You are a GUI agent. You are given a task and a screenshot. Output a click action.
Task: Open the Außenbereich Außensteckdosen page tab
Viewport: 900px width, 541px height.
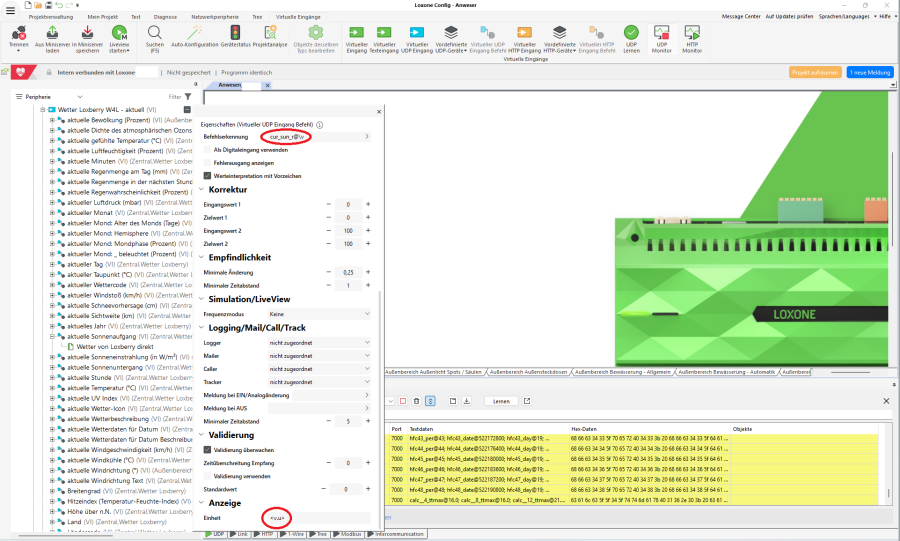[x=528, y=372]
